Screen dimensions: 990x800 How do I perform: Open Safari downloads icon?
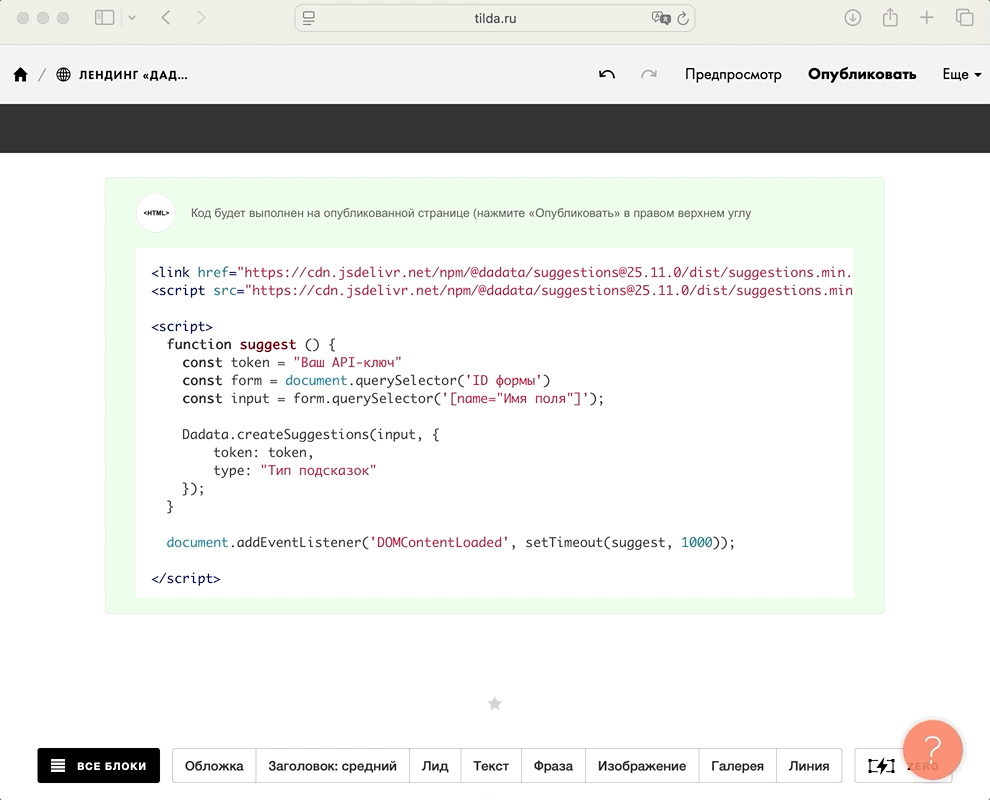point(853,18)
